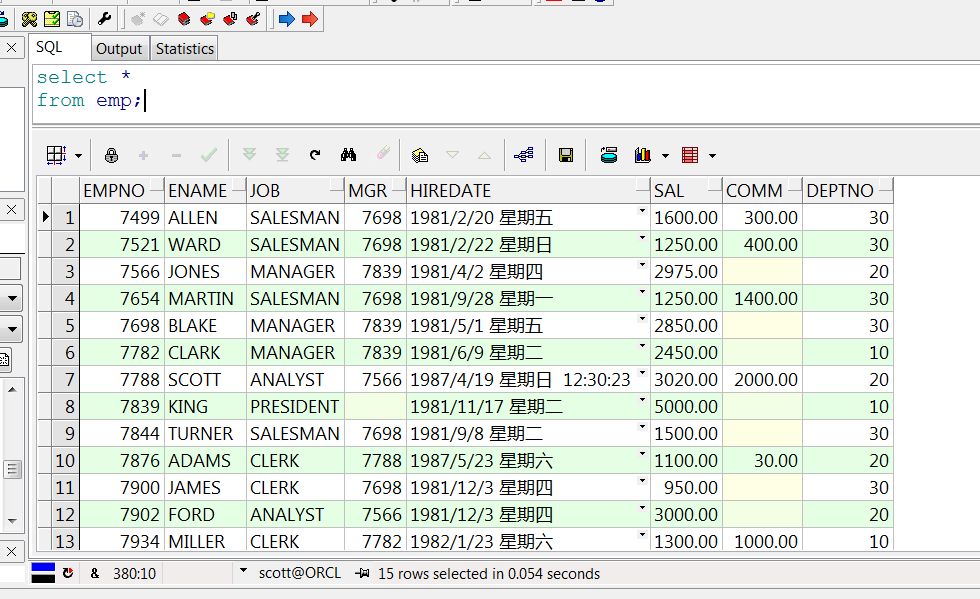Click the next record down triangle

tap(452, 154)
